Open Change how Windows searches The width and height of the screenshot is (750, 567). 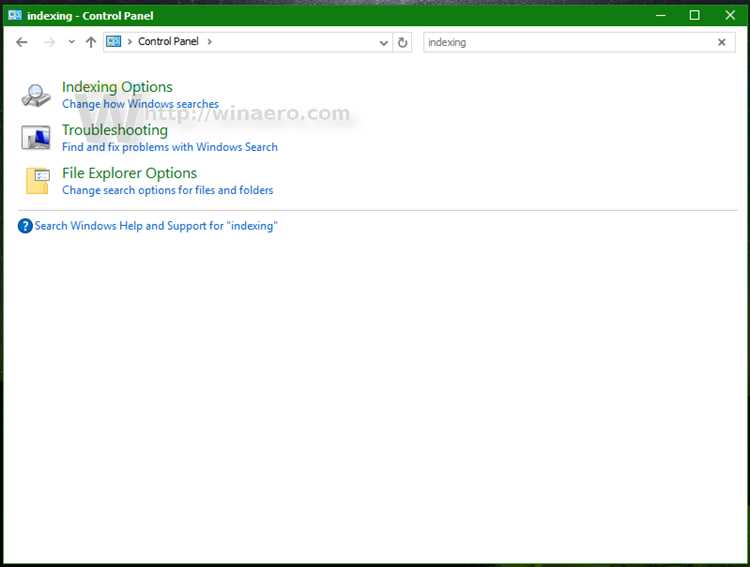(x=140, y=104)
